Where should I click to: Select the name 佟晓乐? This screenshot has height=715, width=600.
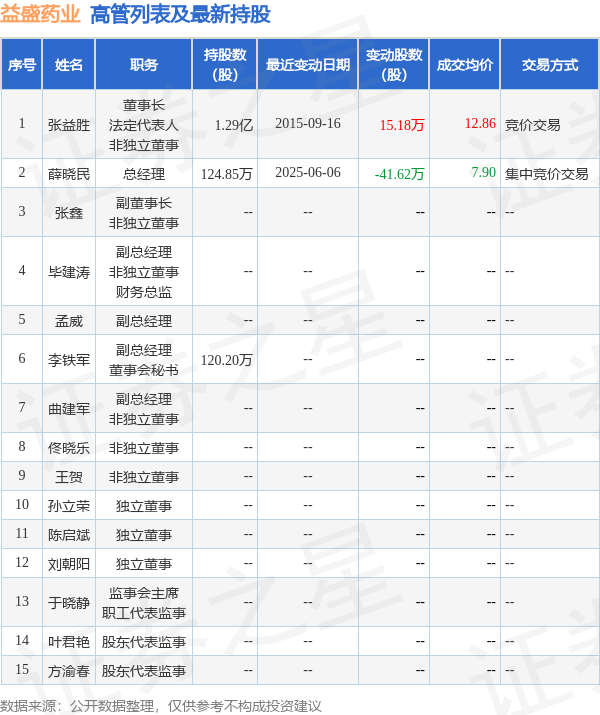point(69,448)
